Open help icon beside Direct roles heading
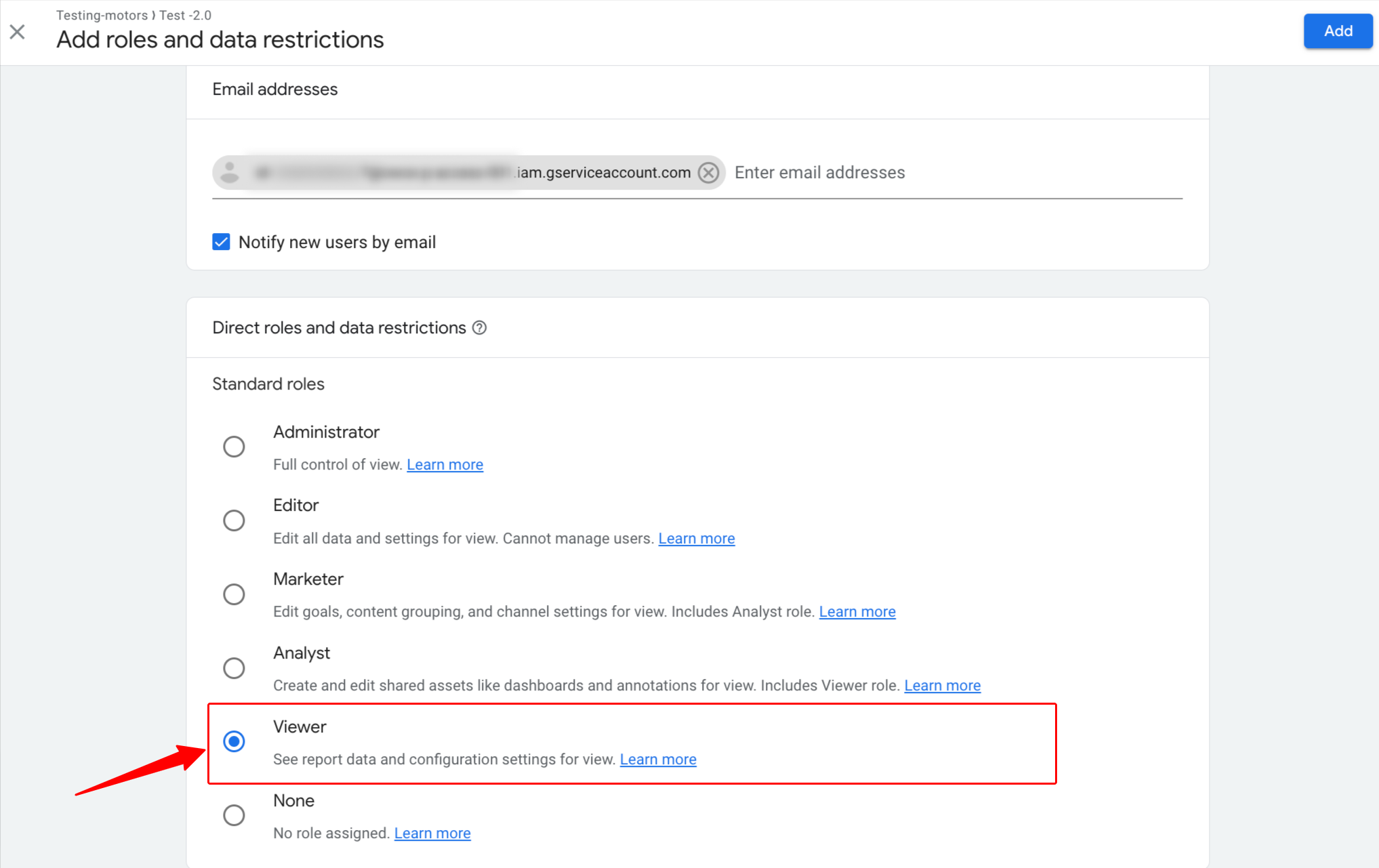Image resolution: width=1379 pixels, height=868 pixels. [x=480, y=328]
